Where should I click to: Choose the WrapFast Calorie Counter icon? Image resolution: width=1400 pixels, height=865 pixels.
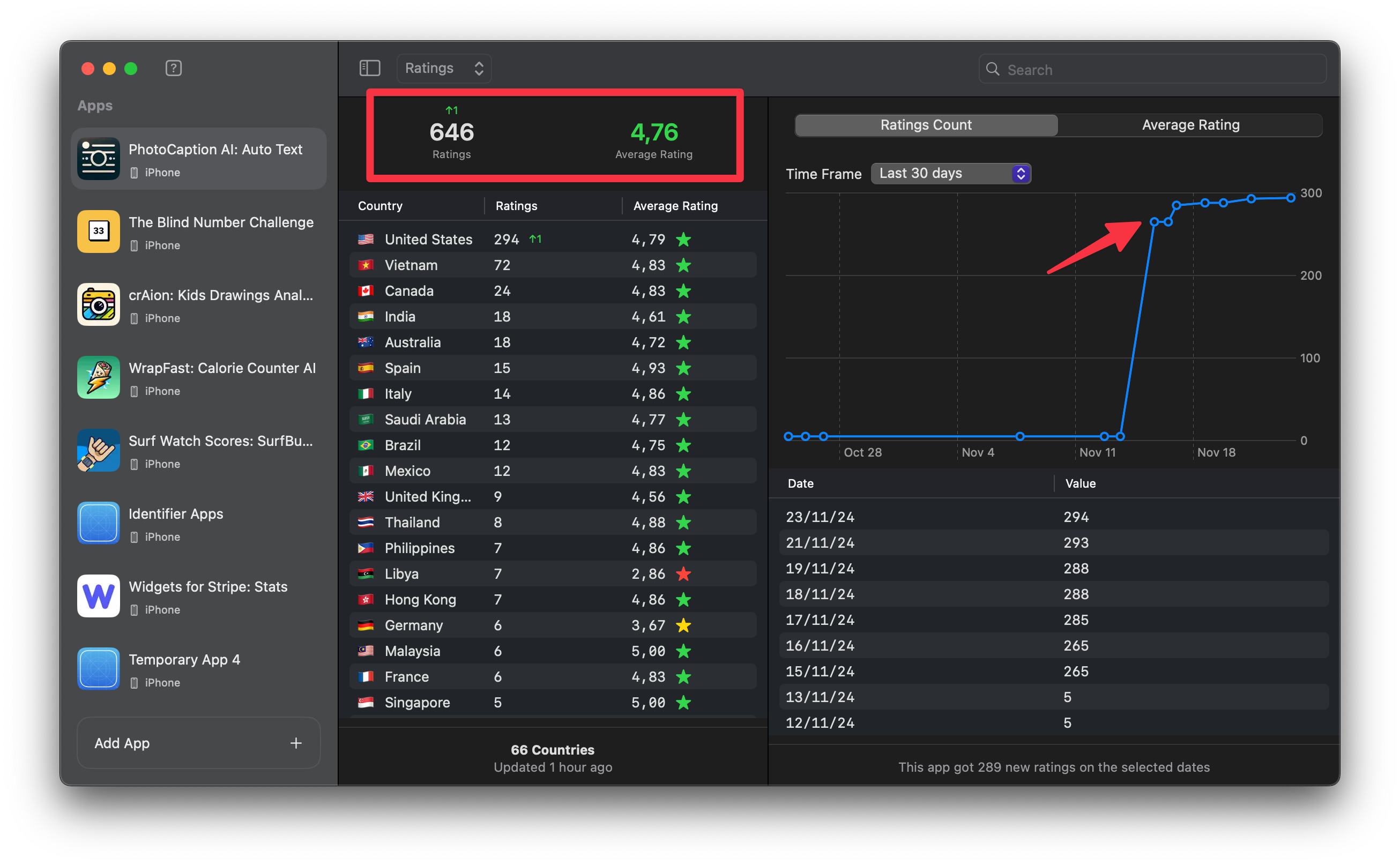99,378
